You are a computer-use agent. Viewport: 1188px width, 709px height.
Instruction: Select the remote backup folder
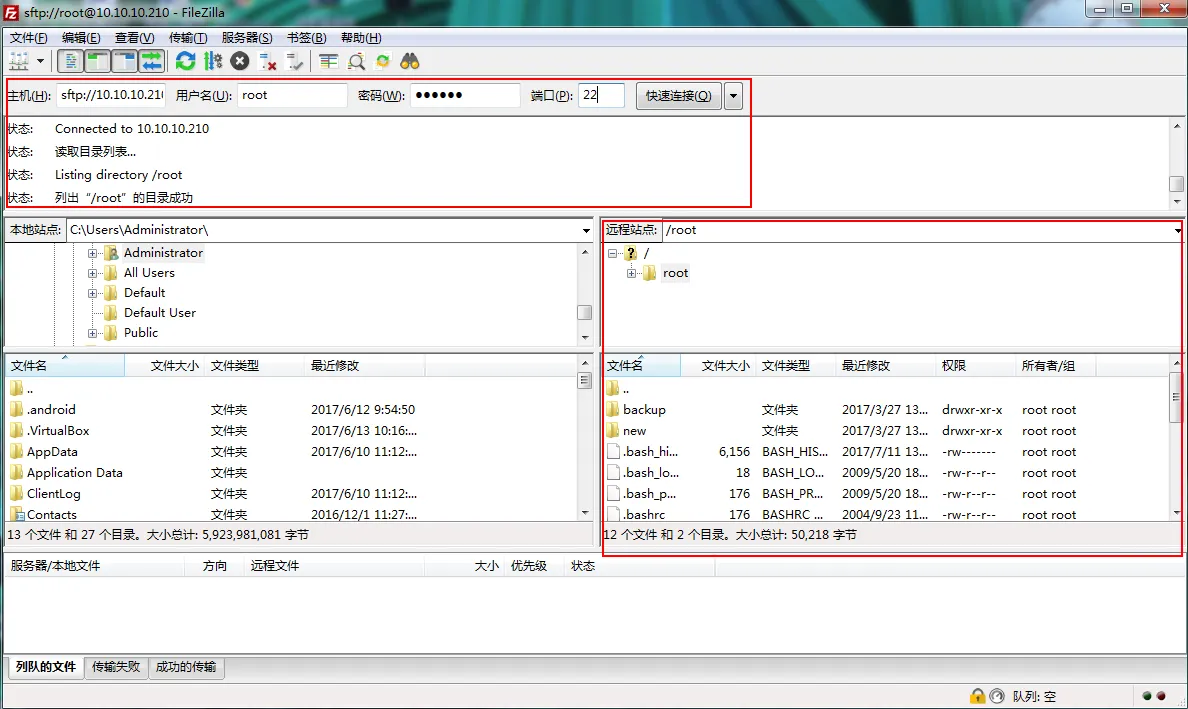point(644,409)
